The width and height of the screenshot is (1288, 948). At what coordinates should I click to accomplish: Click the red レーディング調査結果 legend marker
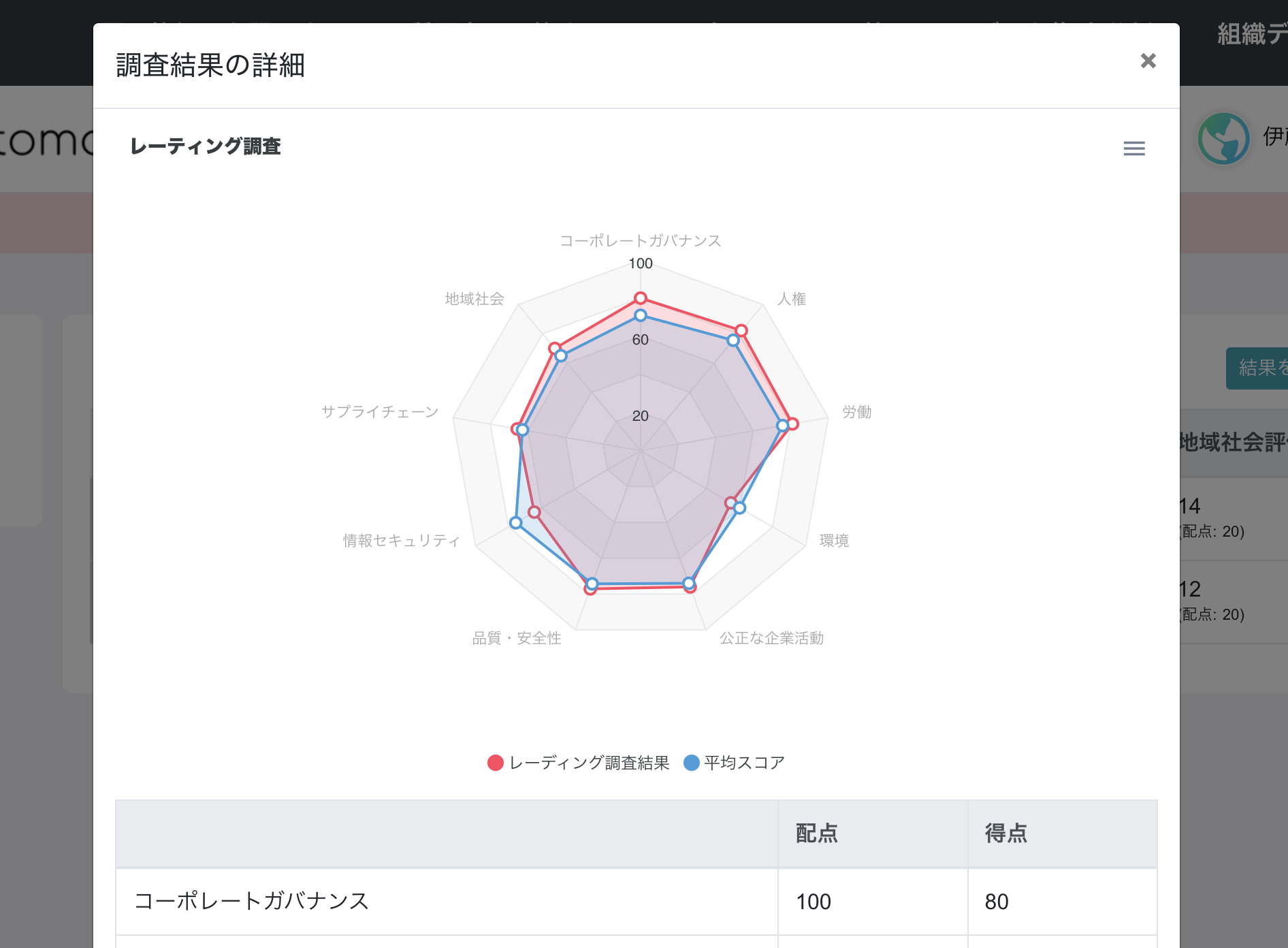click(495, 763)
